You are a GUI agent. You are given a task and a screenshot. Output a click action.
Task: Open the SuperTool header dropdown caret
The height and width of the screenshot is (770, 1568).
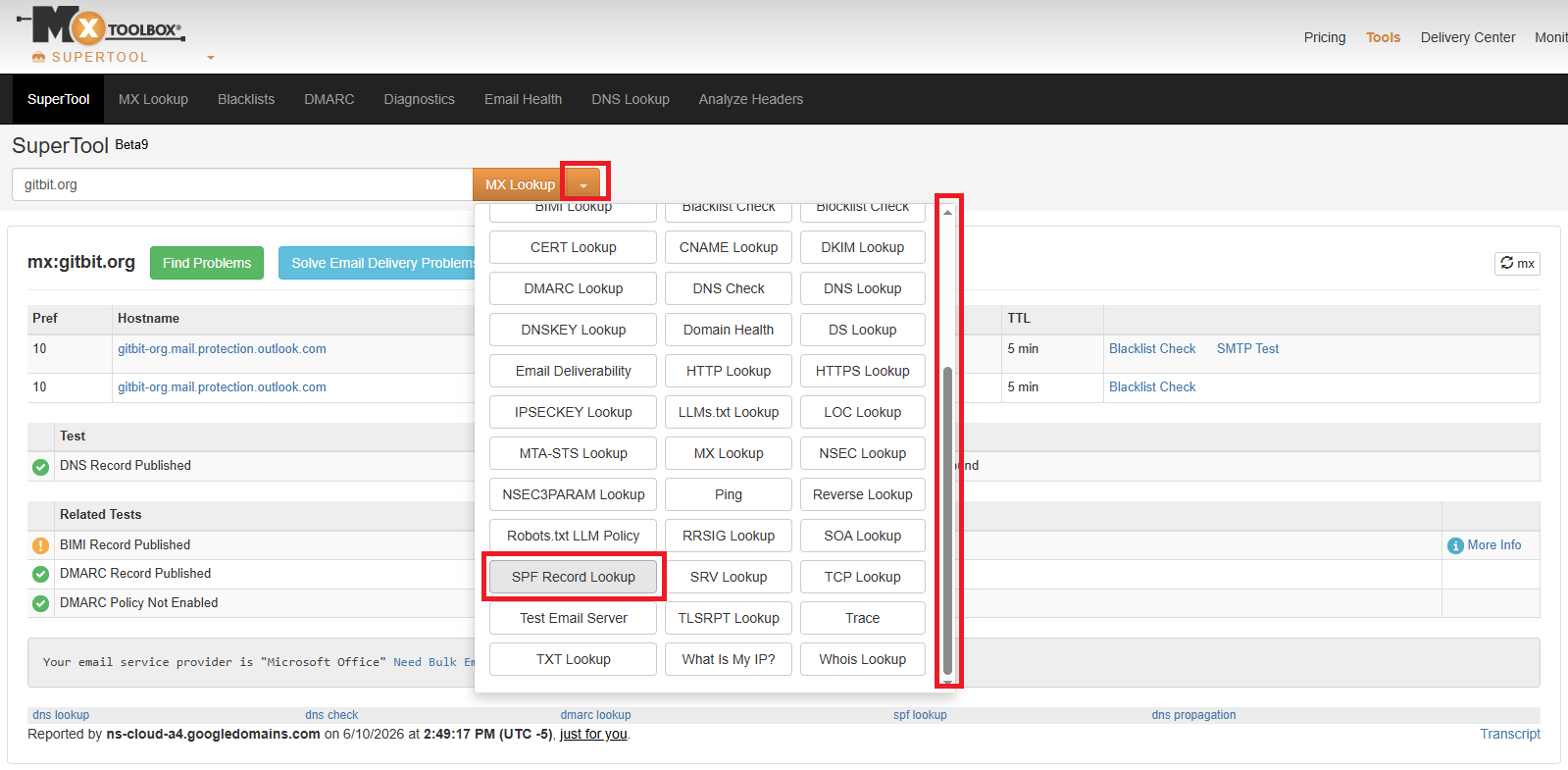[x=210, y=58]
